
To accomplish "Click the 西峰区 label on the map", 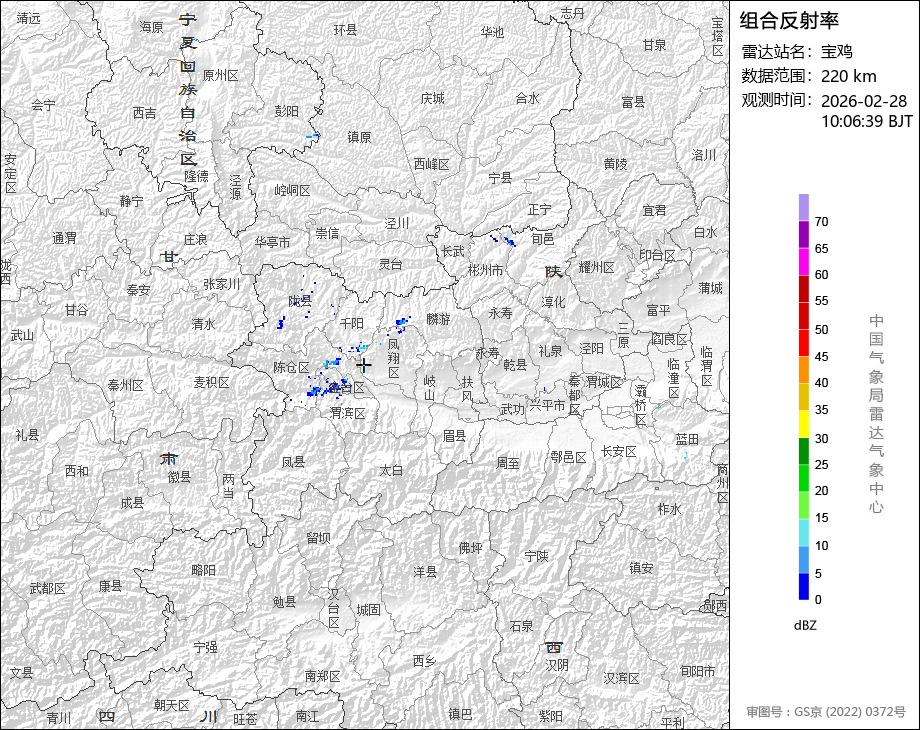I will pos(431,164).
